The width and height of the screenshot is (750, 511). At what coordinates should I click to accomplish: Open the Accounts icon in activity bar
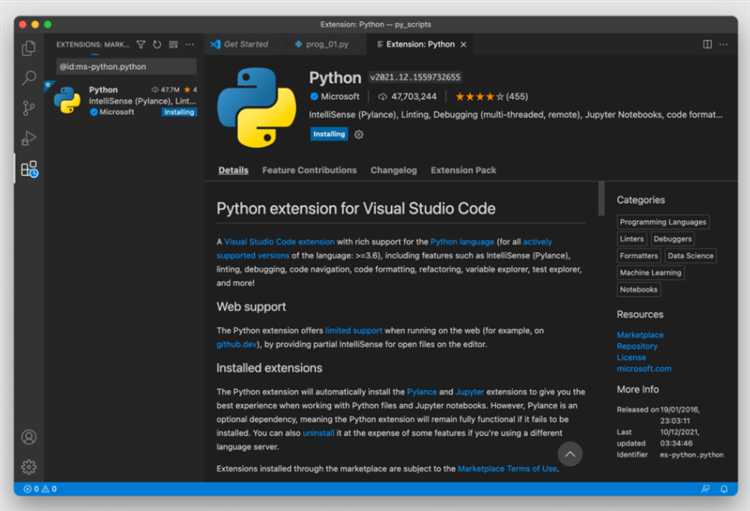click(x=29, y=437)
